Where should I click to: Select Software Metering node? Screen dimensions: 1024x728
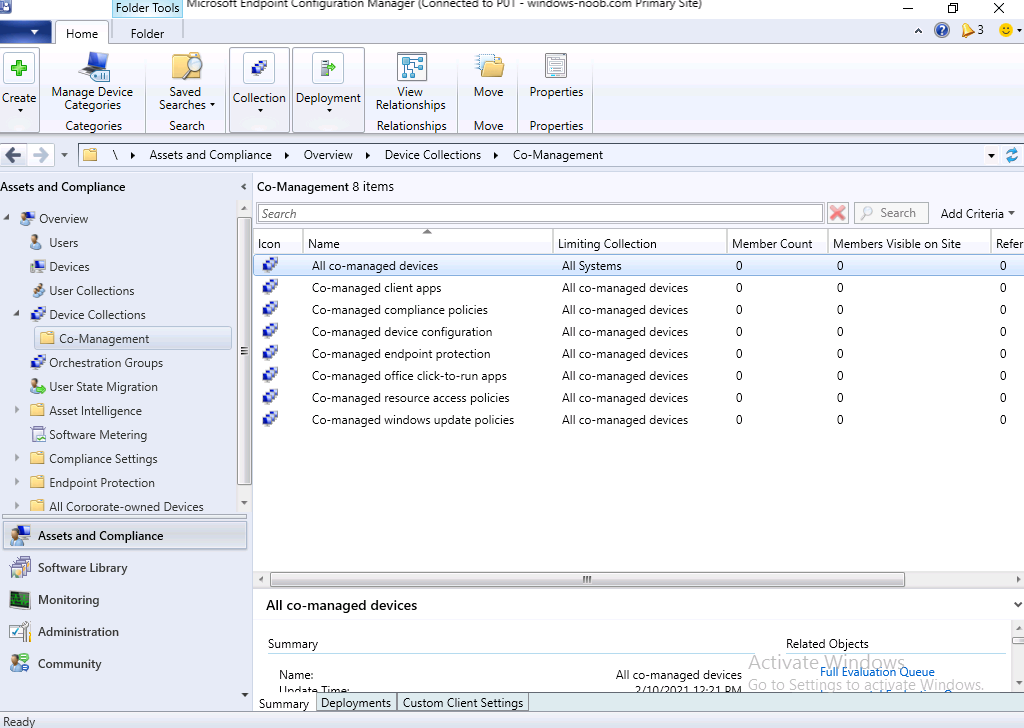click(x=98, y=435)
